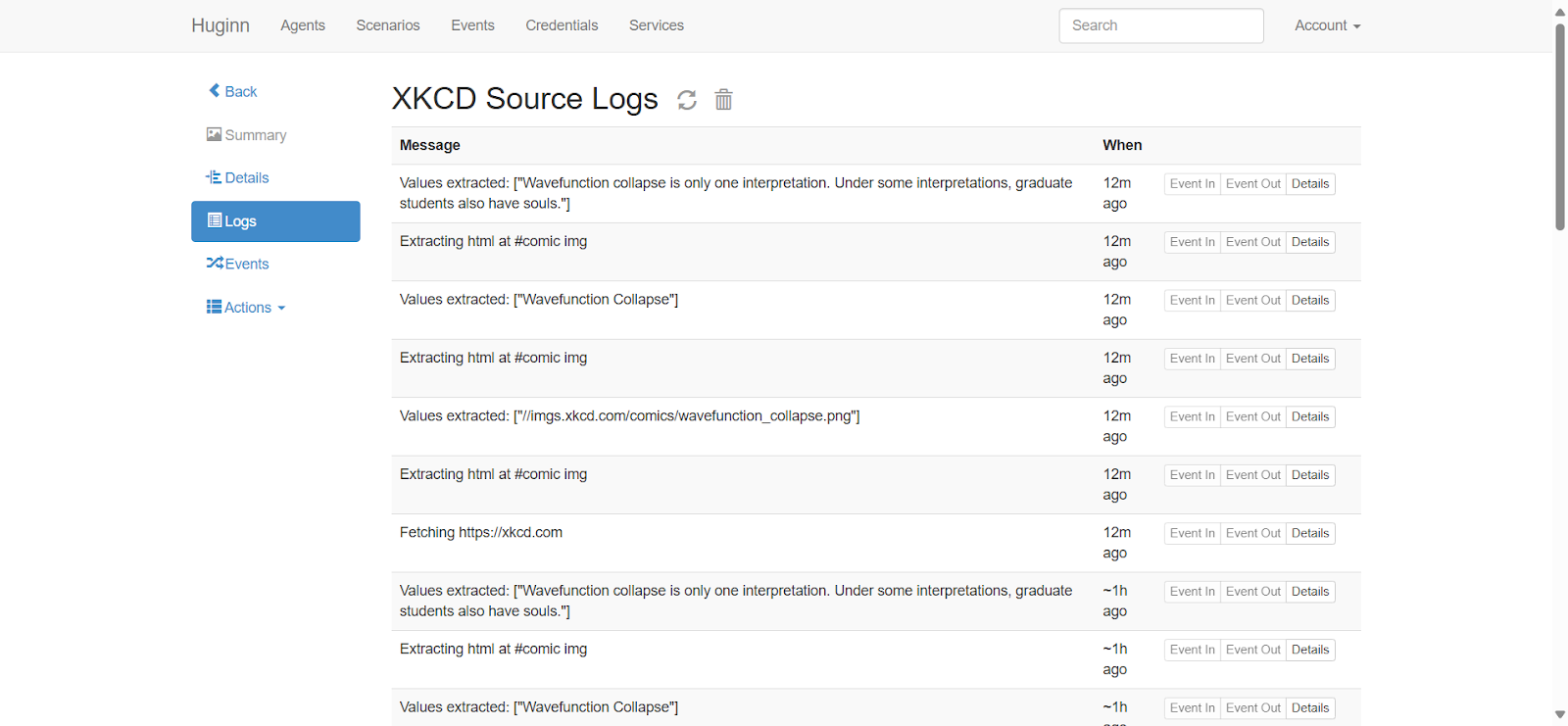Image resolution: width=1568 pixels, height=726 pixels.
Task: Open Details for ~1h ["Wavefunction Collapse"] row
Action: click(x=1310, y=708)
